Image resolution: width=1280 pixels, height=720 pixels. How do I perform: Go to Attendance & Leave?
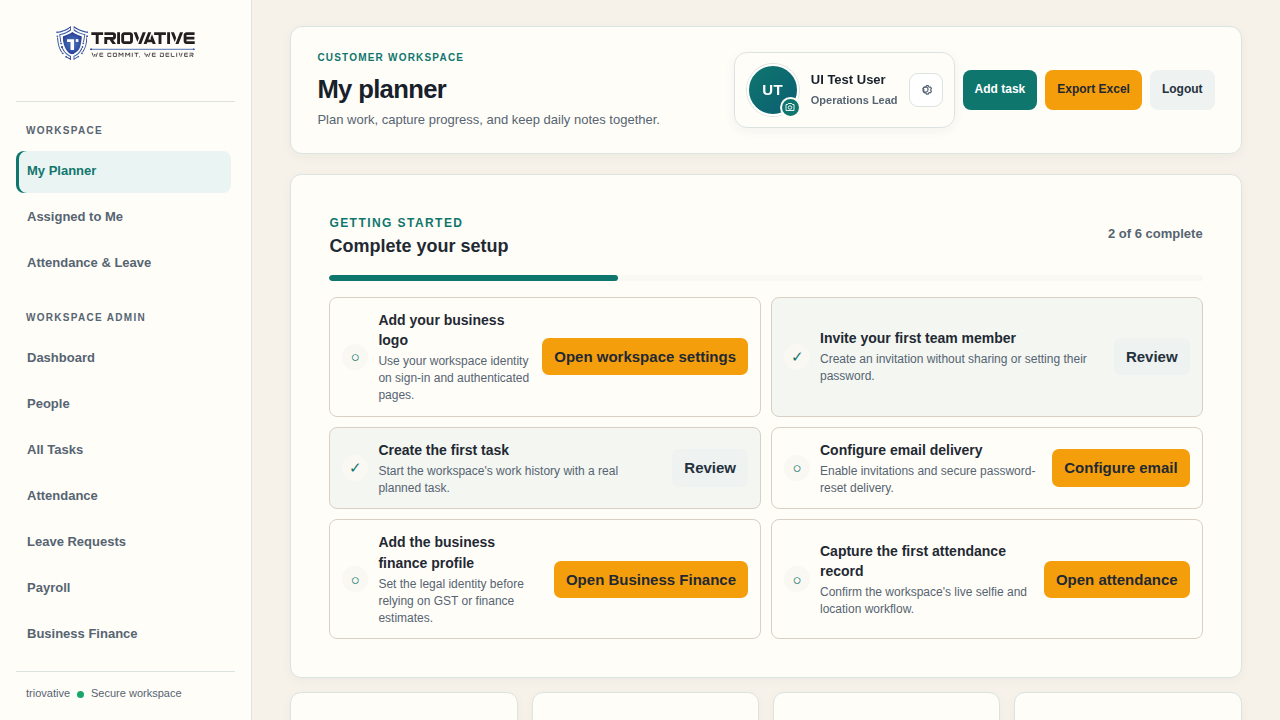tap(123, 263)
